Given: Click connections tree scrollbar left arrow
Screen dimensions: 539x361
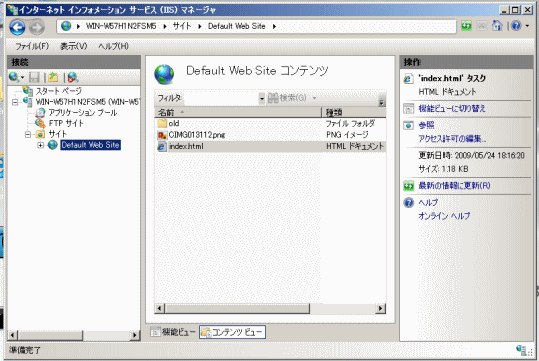Looking at the screenshot, I should [x=13, y=335].
